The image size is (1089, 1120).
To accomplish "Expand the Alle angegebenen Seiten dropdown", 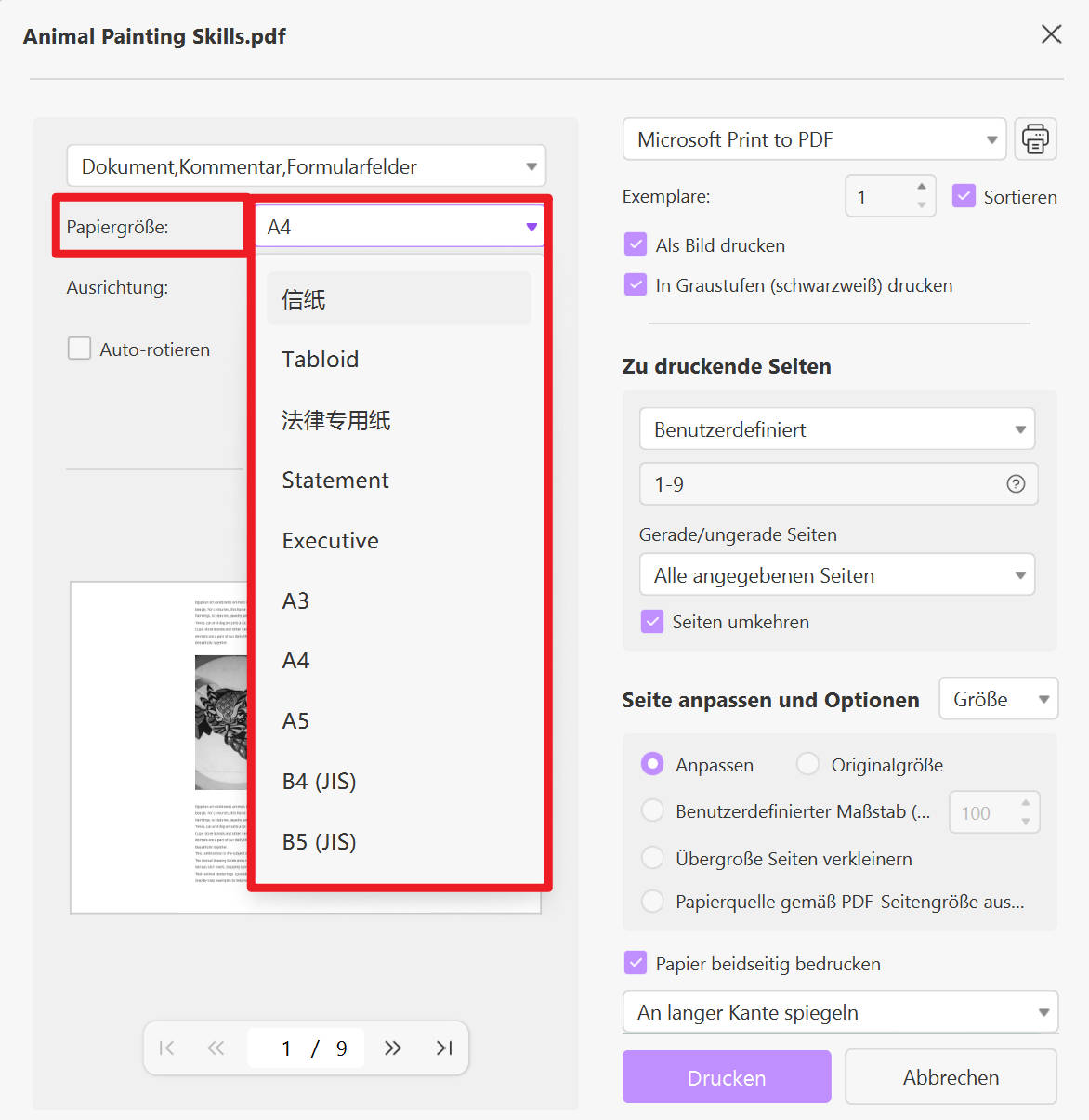I will pyautogui.click(x=836, y=575).
